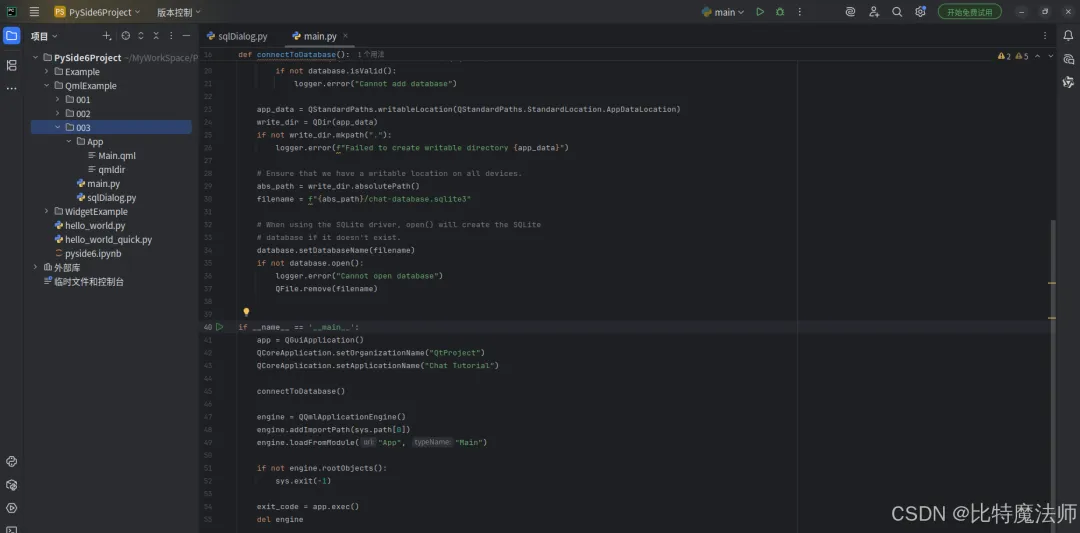Image resolution: width=1080 pixels, height=533 pixels.
Task: Collapse the 003 folder in project tree
Action: coord(58,127)
